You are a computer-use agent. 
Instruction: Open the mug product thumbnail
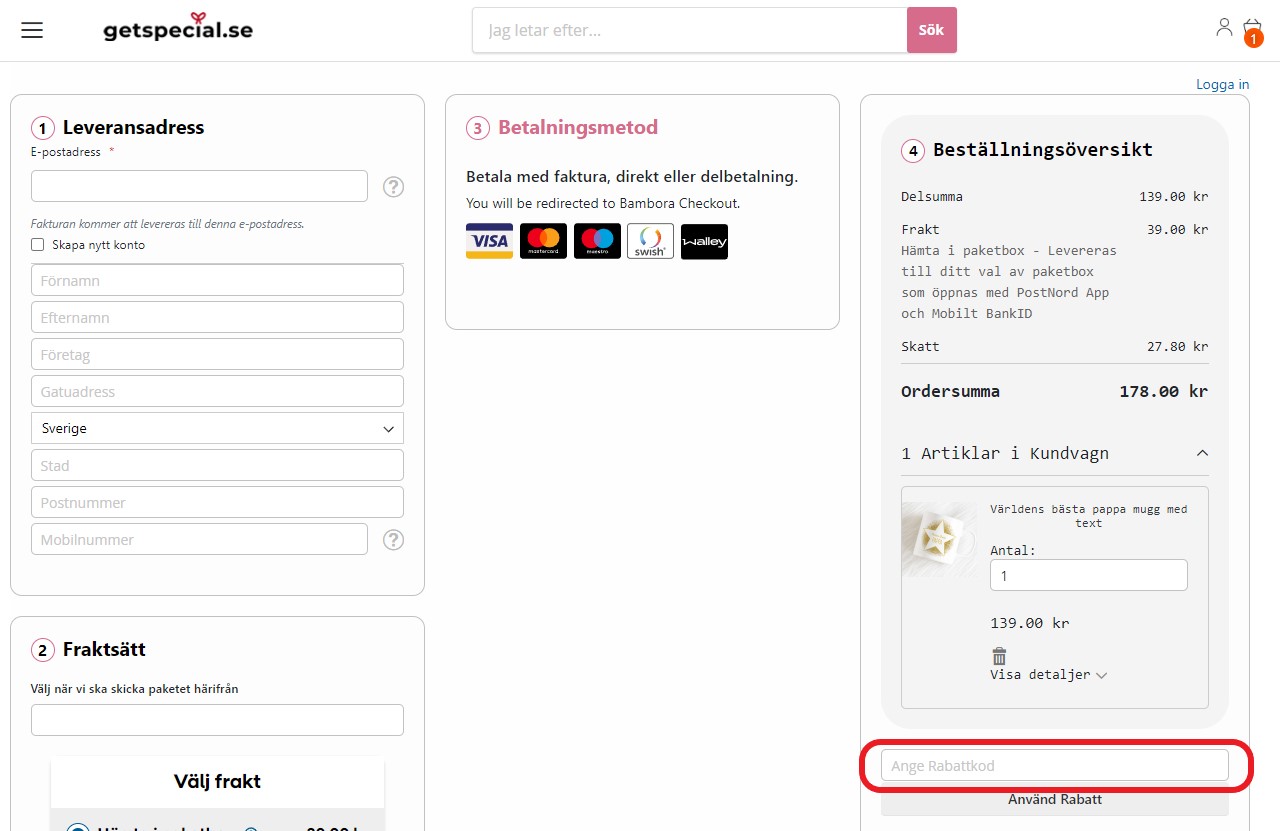point(940,539)
